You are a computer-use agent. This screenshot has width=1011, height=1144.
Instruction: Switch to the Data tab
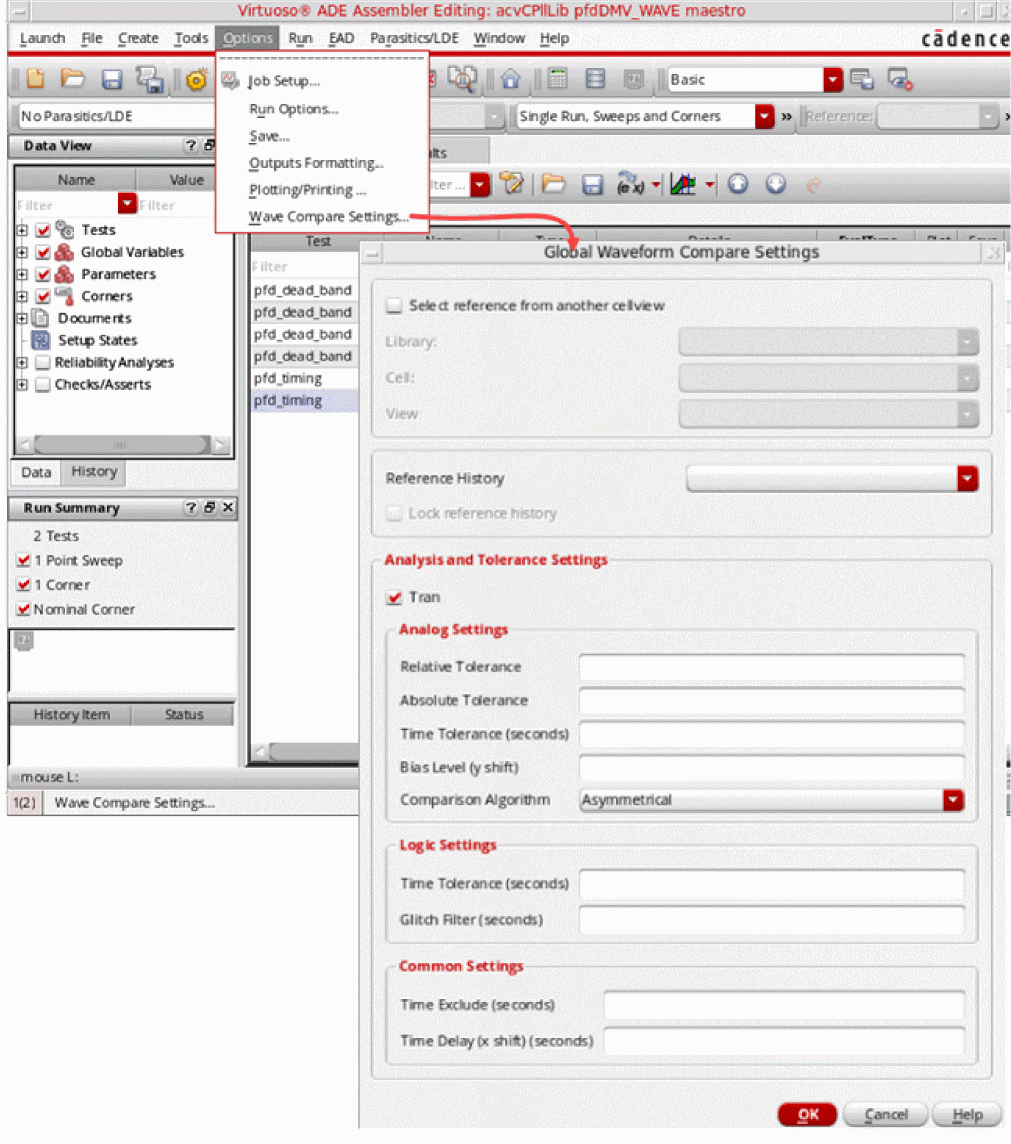point(36,472)
